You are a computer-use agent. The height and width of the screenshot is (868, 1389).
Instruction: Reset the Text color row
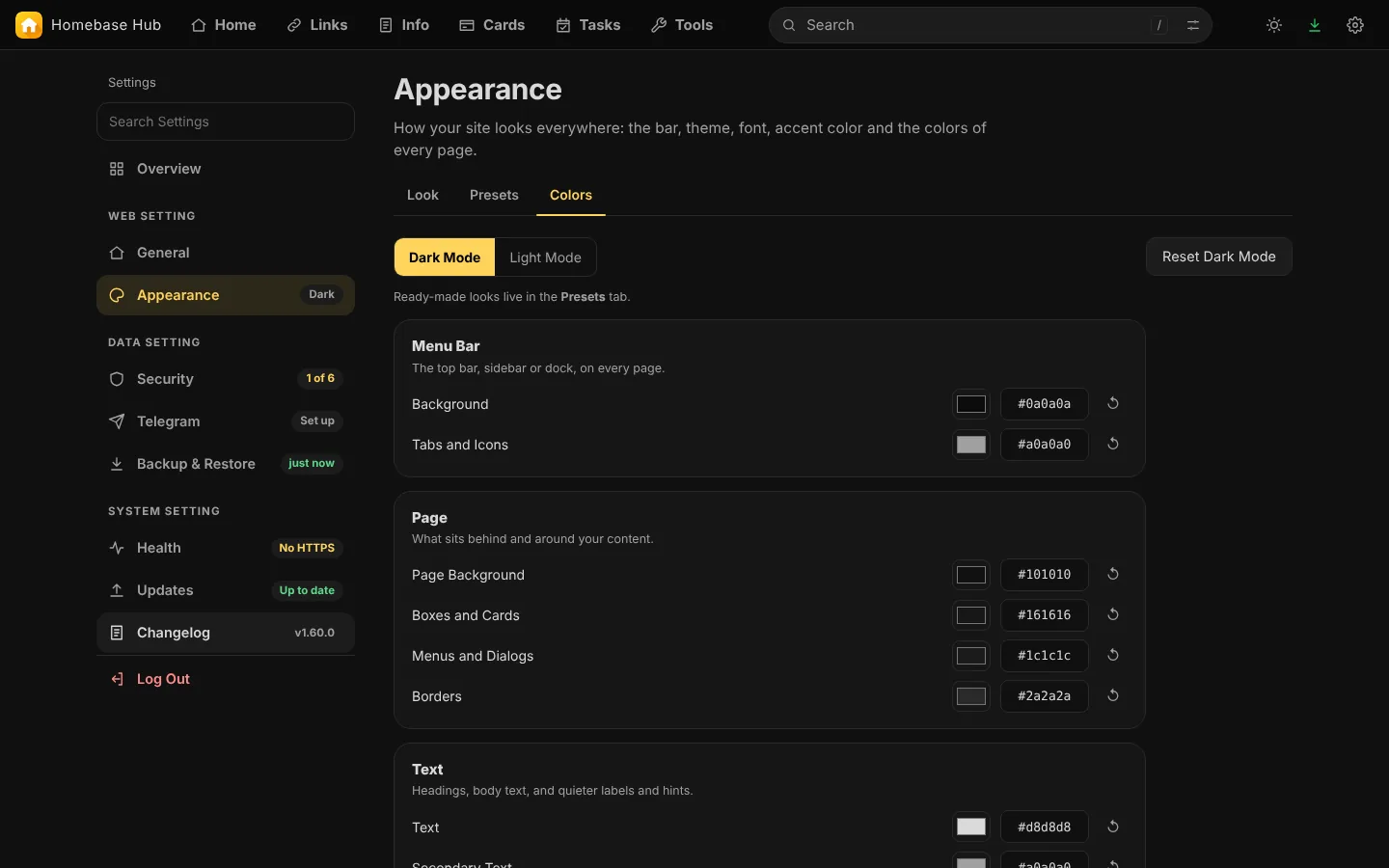click(x=1113, y=827)
